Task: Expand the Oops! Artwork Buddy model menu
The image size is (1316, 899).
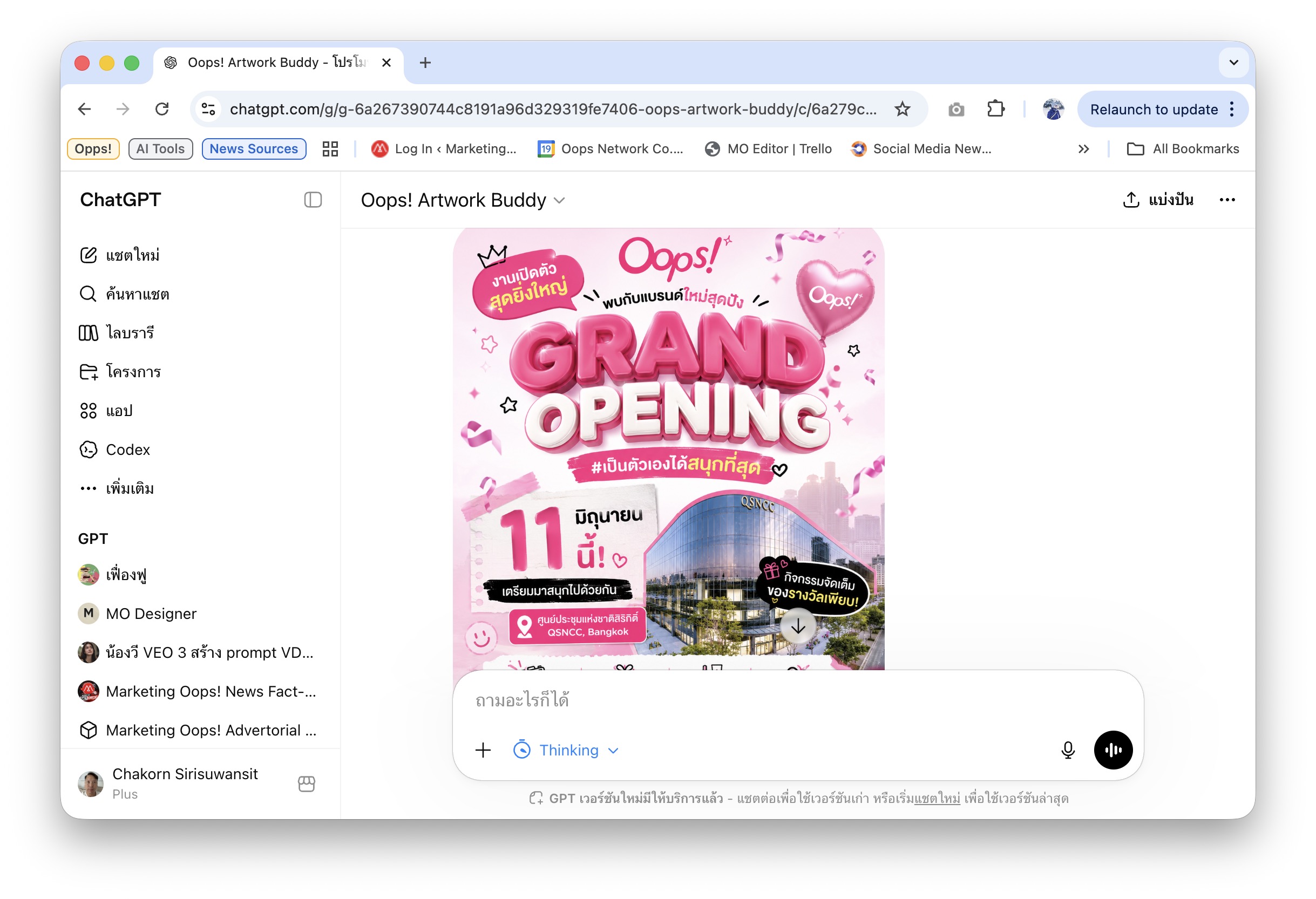Action: point(463,200)
